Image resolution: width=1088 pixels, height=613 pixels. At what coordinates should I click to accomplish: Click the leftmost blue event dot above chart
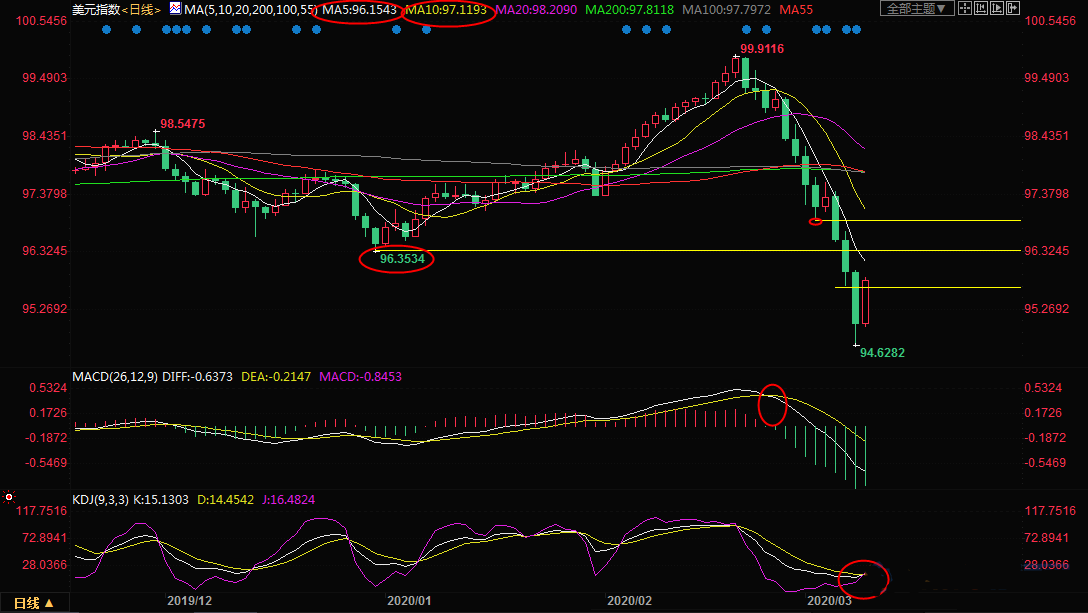pyautogui.click(x=107, y=29)
